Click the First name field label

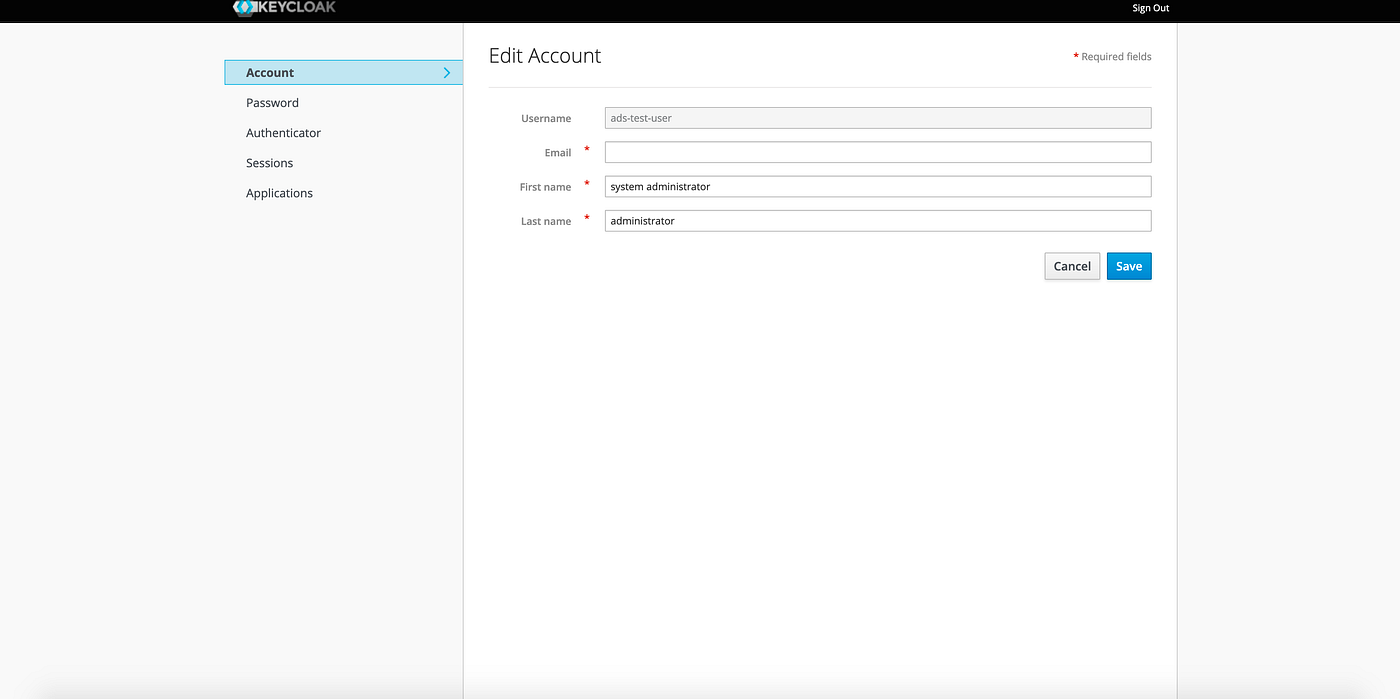pyautogui.click(x=545, y=186)
